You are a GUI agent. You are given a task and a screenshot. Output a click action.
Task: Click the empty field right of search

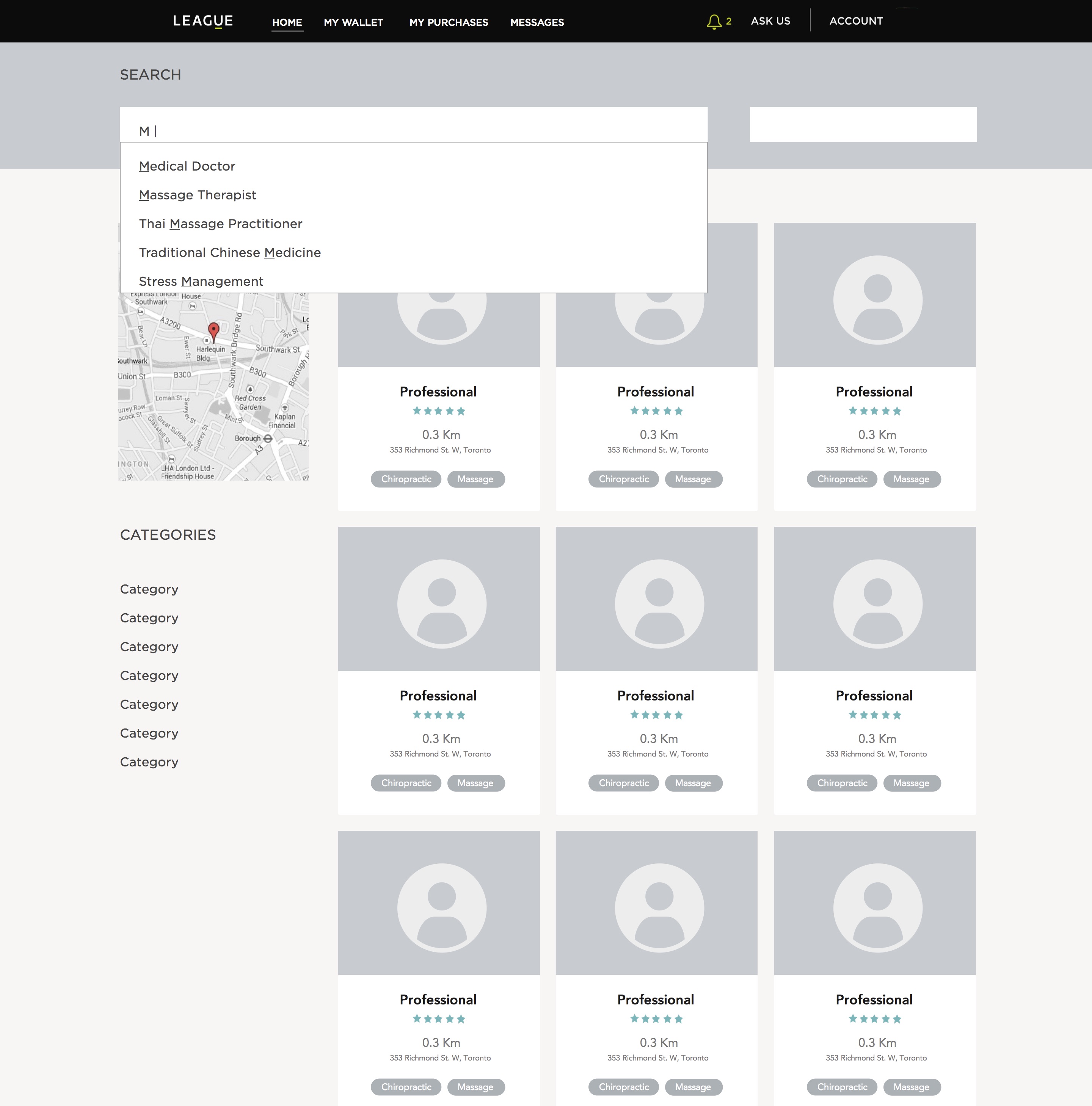click(x=862, y=124)
